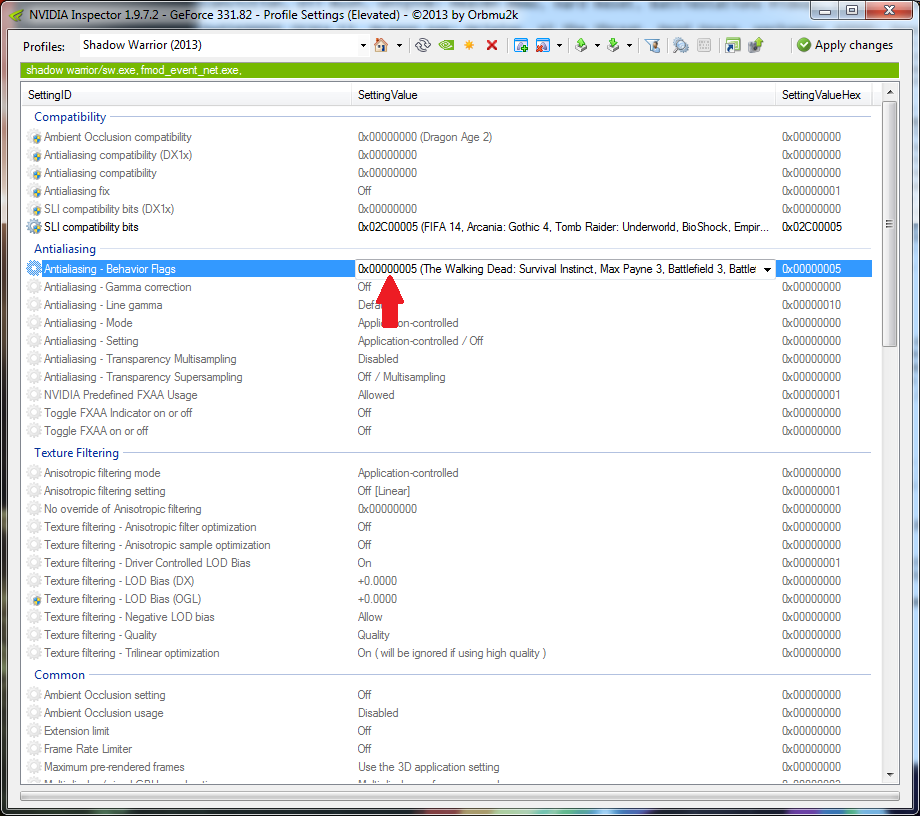Click the Home icon to return to global profile
Image resolution: width=920 pixels, height=816 pixels.
point(381,45)
